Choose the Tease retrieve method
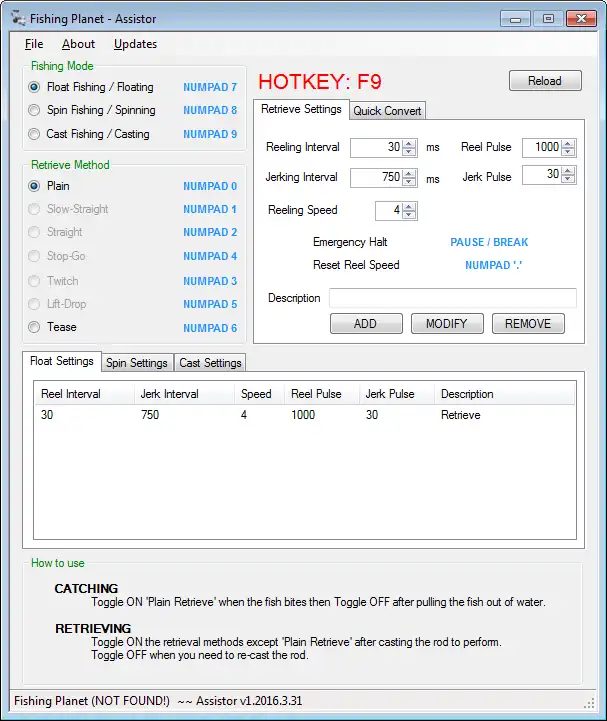607x721 pixels. (x=52, y=327)
